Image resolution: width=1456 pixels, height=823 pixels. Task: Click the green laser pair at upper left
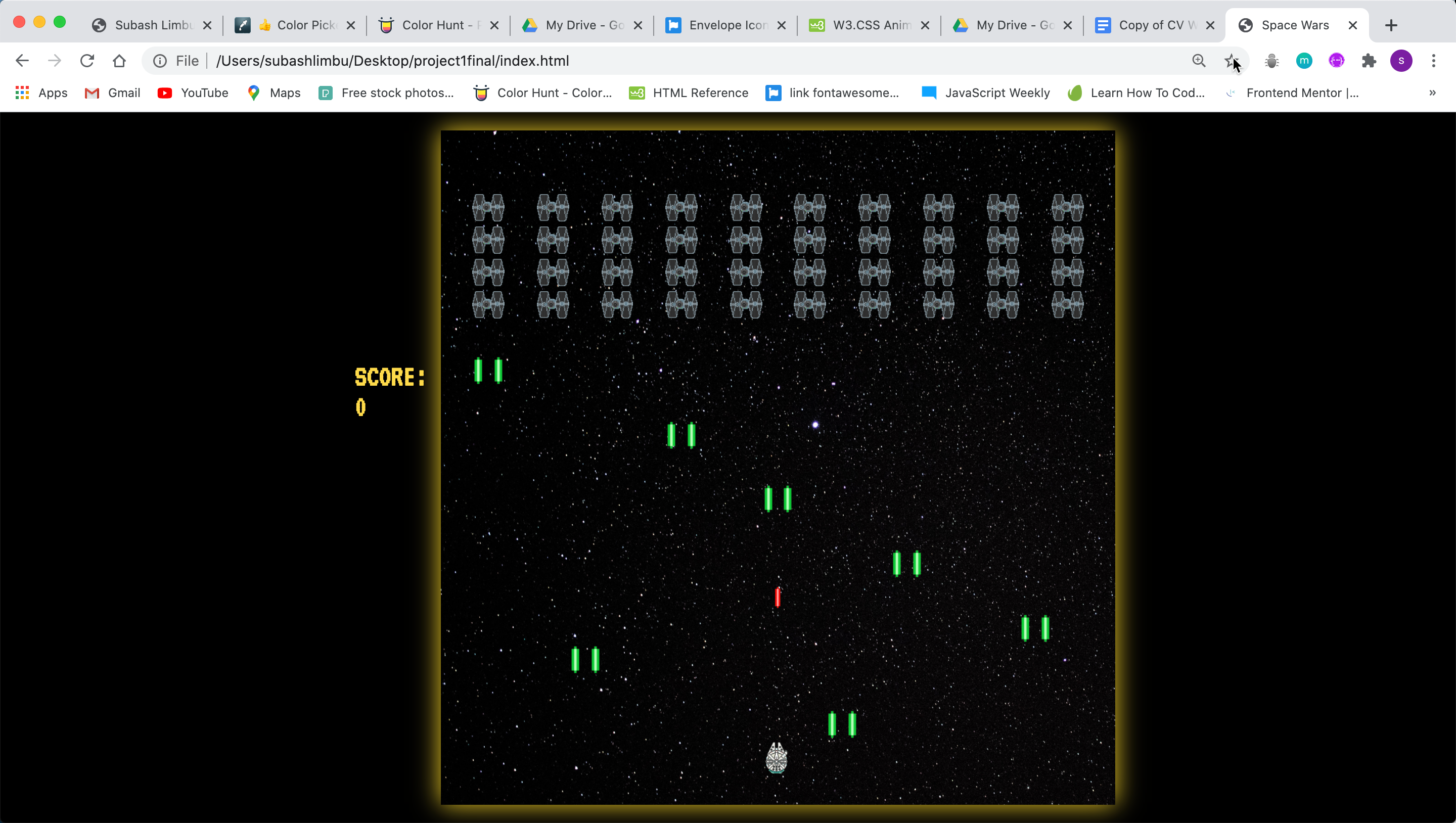tap(488, 370)
